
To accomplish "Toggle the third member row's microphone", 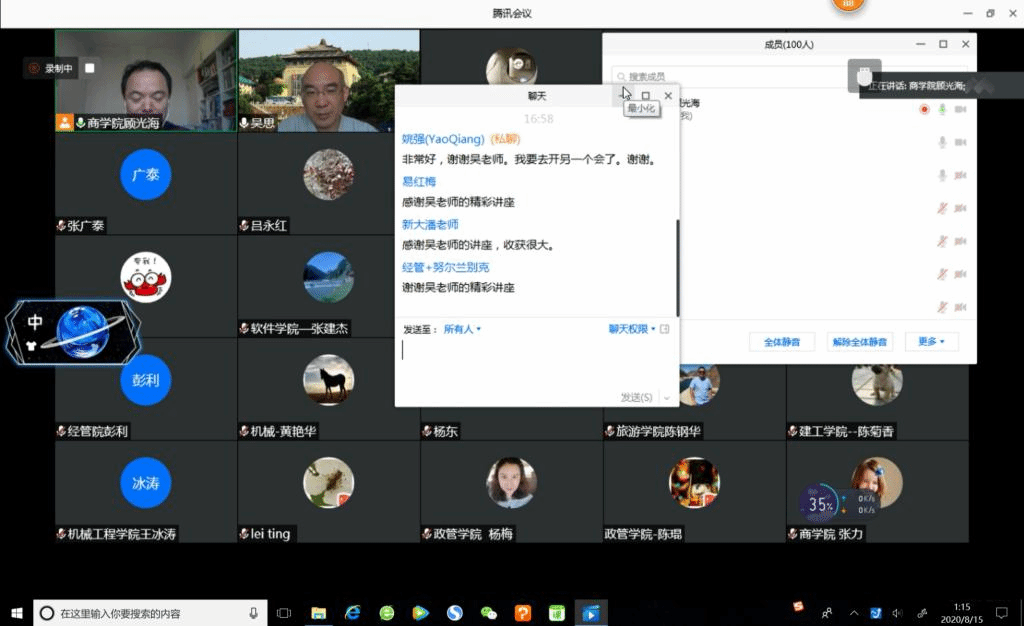I will pos(942,175).
